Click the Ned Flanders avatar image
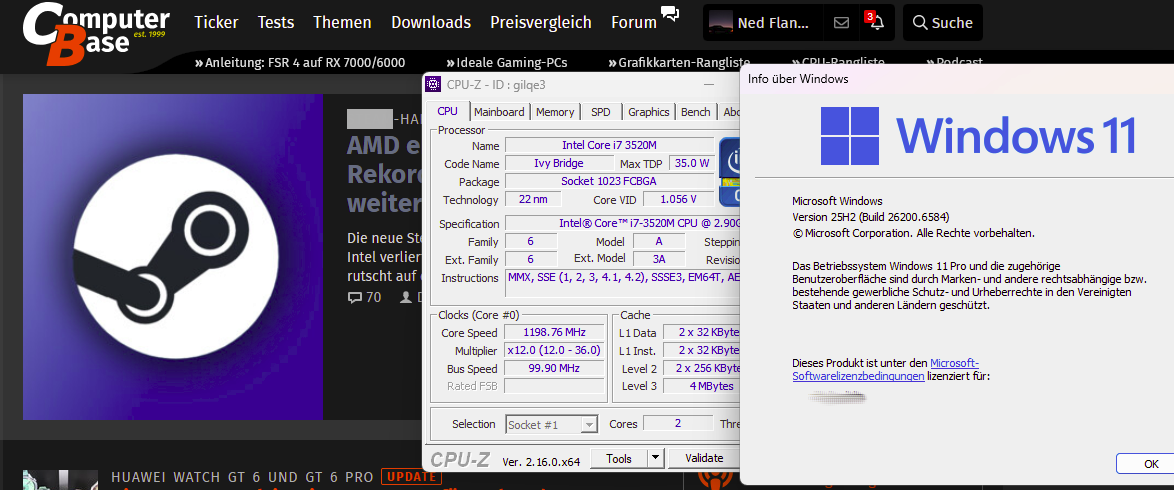The width and height of the screenshot is (1174, 490). coord(721,22)
